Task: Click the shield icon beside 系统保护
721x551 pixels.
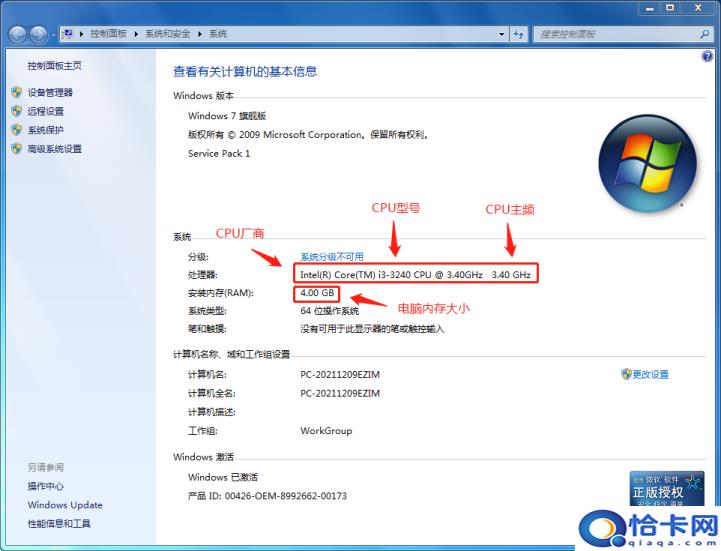Action: point(17,130)
